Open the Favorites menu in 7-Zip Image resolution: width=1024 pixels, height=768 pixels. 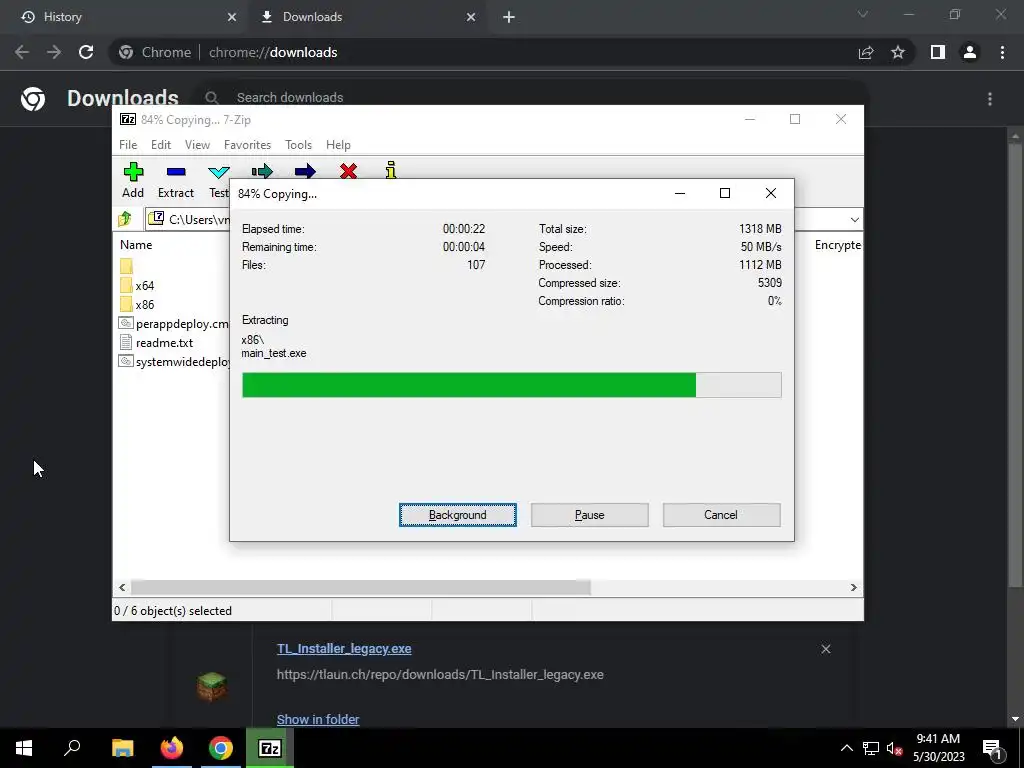248,145
